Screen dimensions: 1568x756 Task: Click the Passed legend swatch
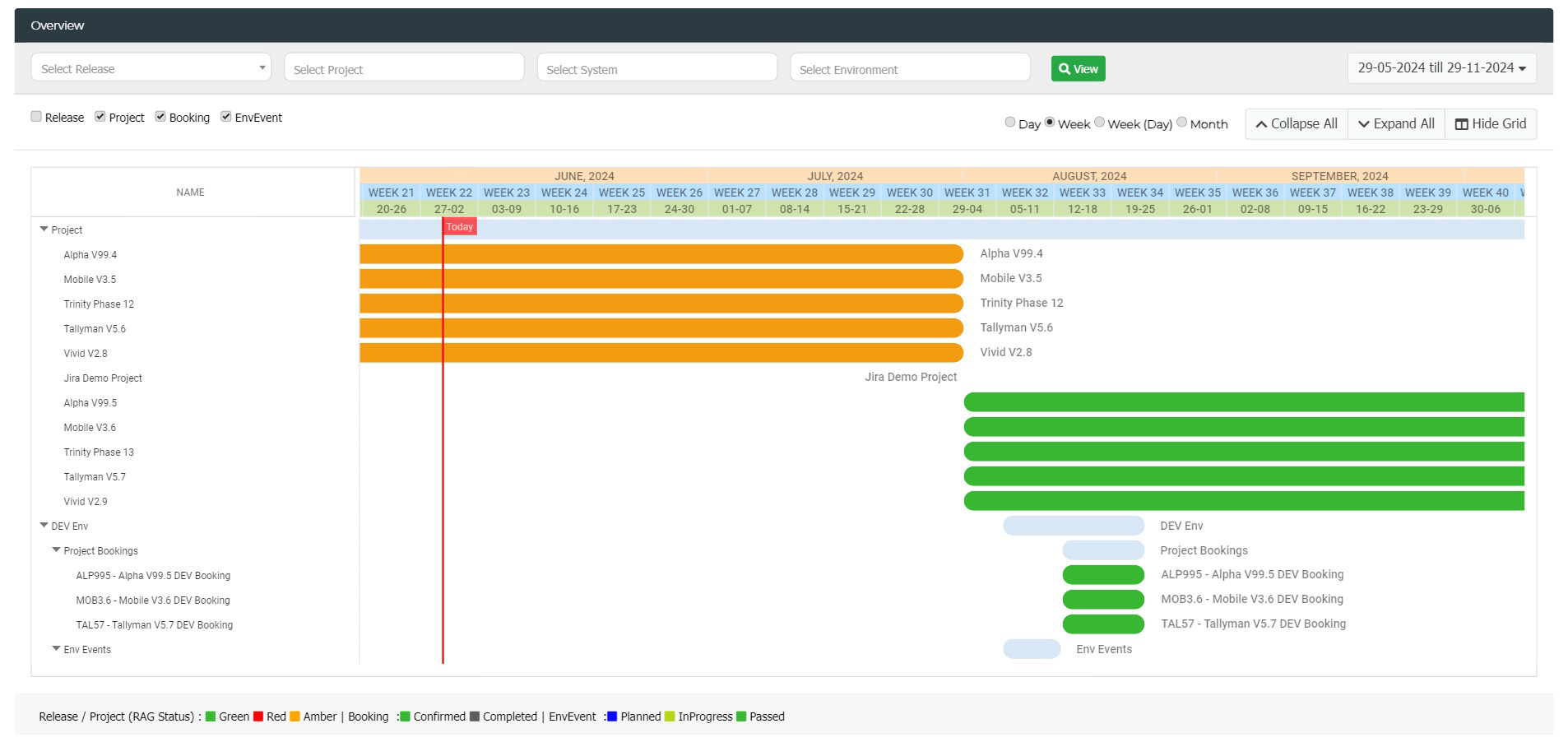click(741, 717)
